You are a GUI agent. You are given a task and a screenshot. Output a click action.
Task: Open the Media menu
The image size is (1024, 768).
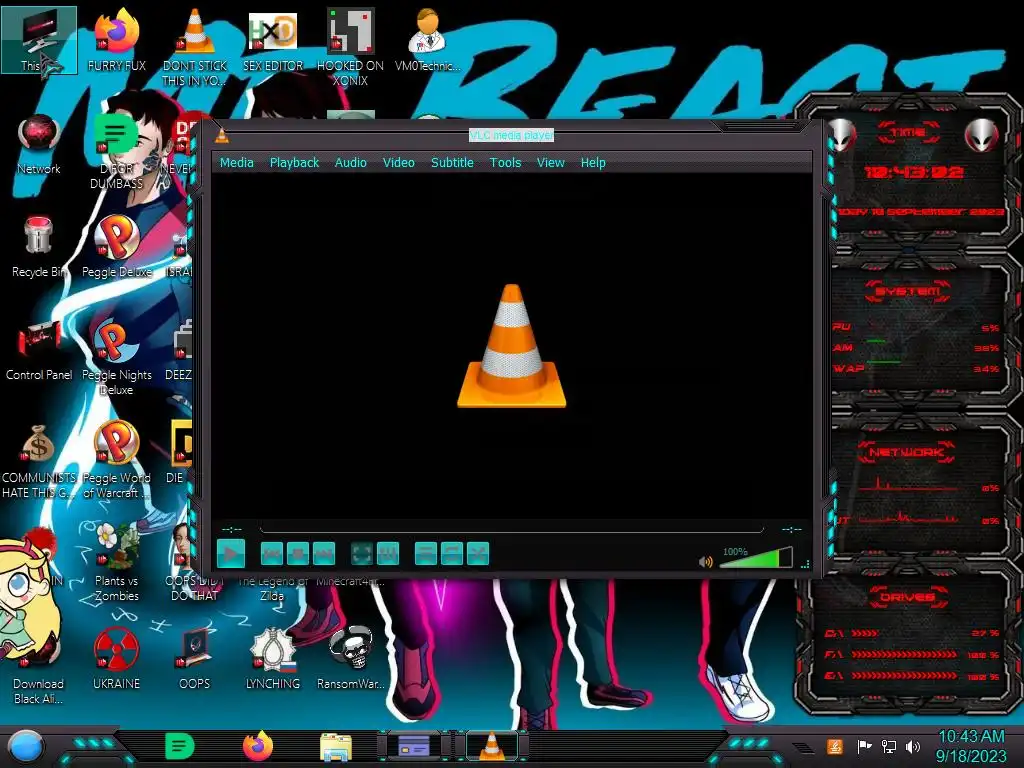coord(236,163)
